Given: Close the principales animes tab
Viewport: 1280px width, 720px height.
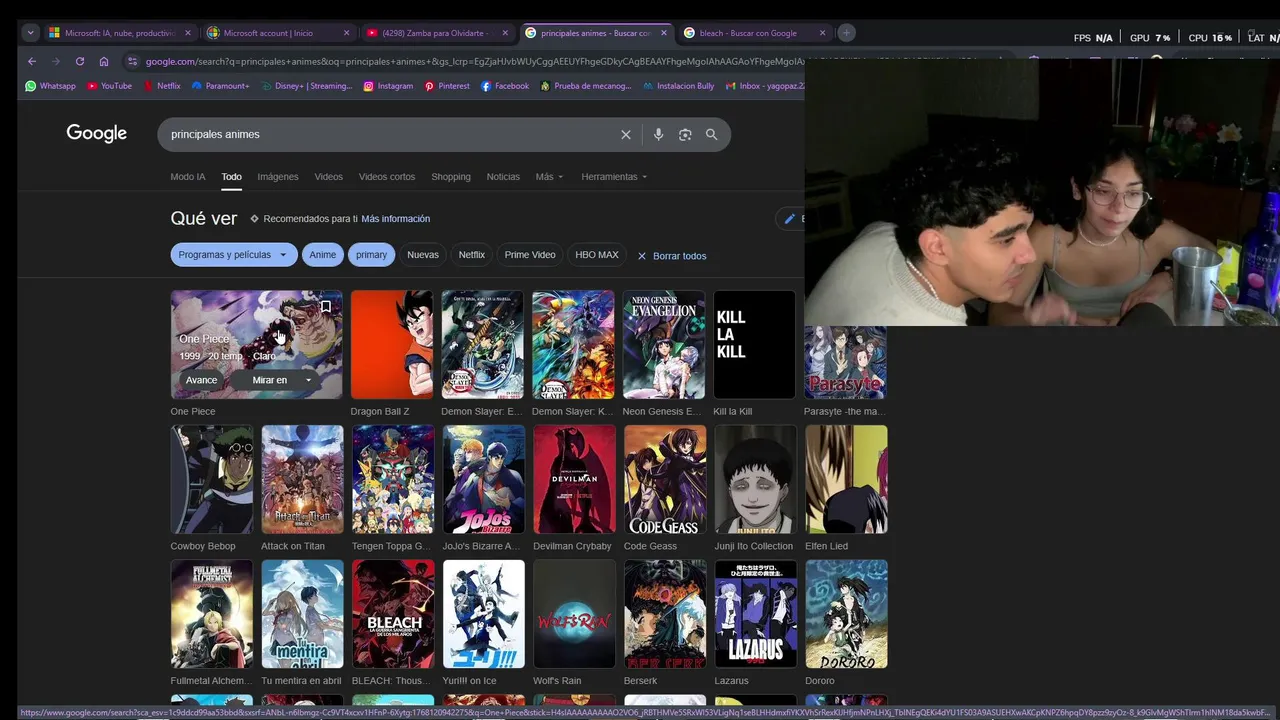Looking at the screenshot, I should coord(663,33).
